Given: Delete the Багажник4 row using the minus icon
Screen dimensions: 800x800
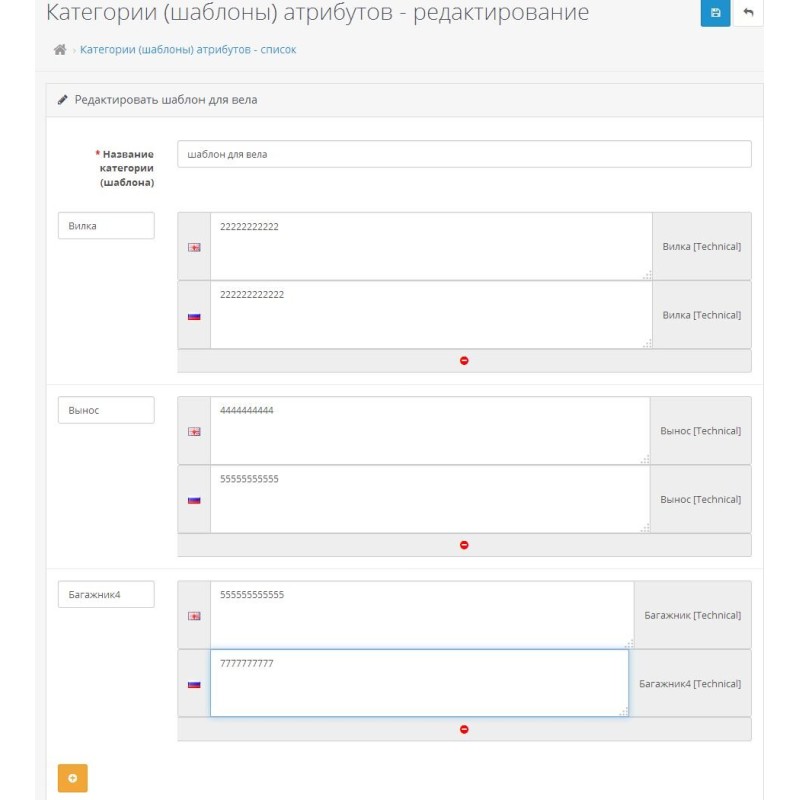Looking at the screenshot, I should pos(463,728).
